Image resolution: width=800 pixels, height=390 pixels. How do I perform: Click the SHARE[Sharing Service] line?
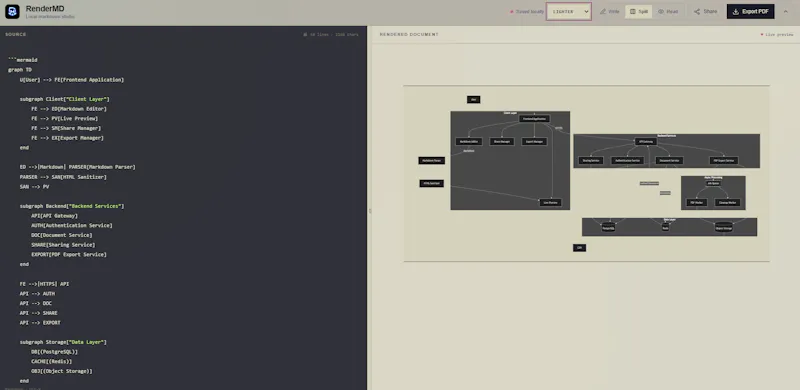click(x=63, y=245)
